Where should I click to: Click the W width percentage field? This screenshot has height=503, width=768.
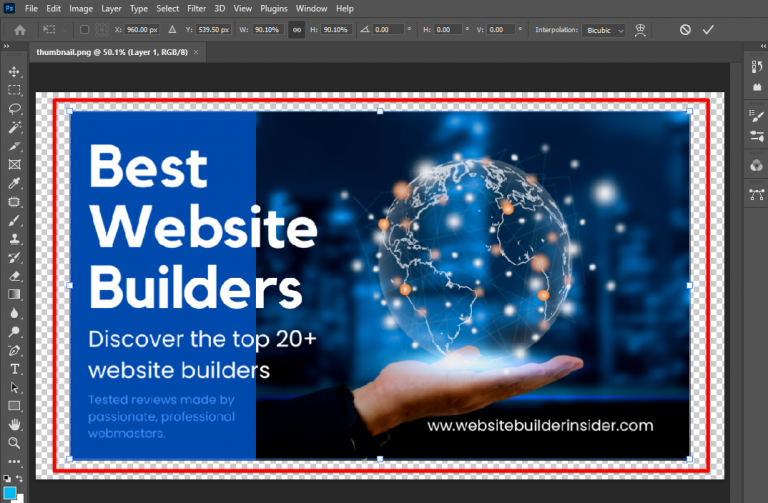pos(268,30)
